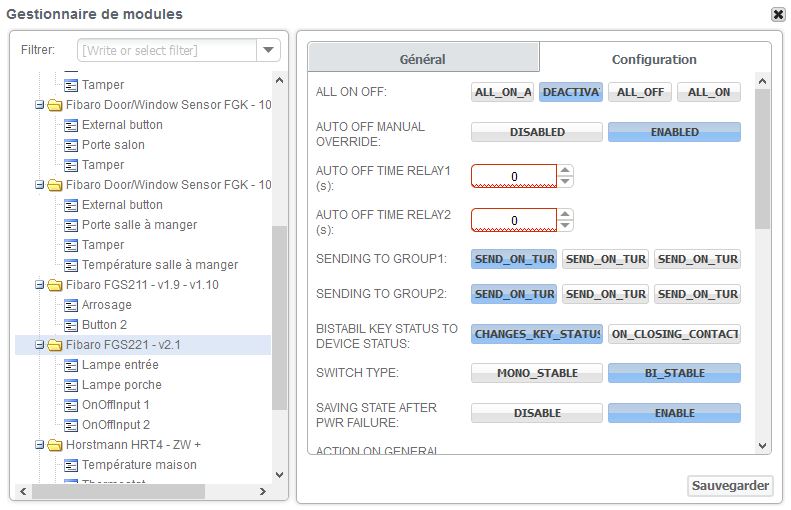Click the Sauvegarder button
Image resolution: width=791 pixels, height=510 pixels.
click(x=731, y=486)
